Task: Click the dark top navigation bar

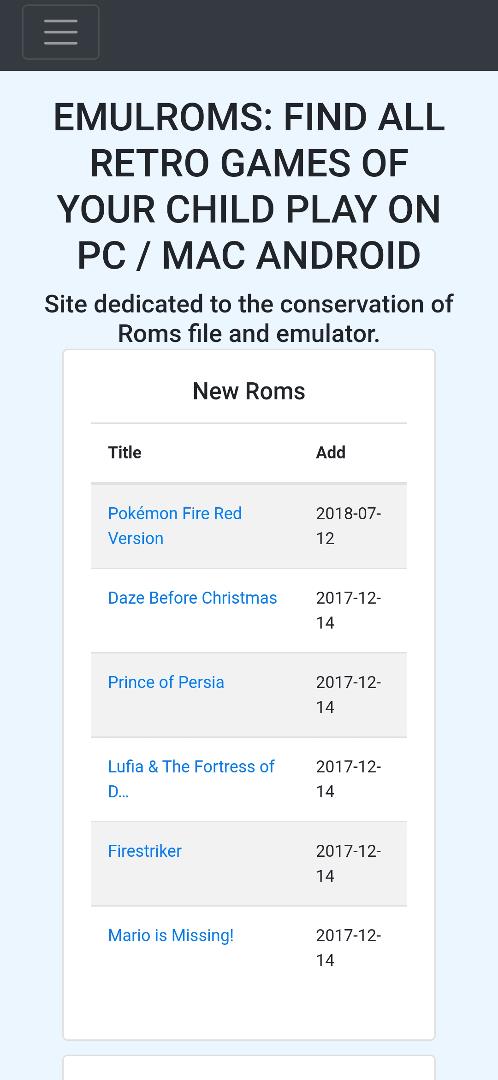Action: click(x=249, y=35)
